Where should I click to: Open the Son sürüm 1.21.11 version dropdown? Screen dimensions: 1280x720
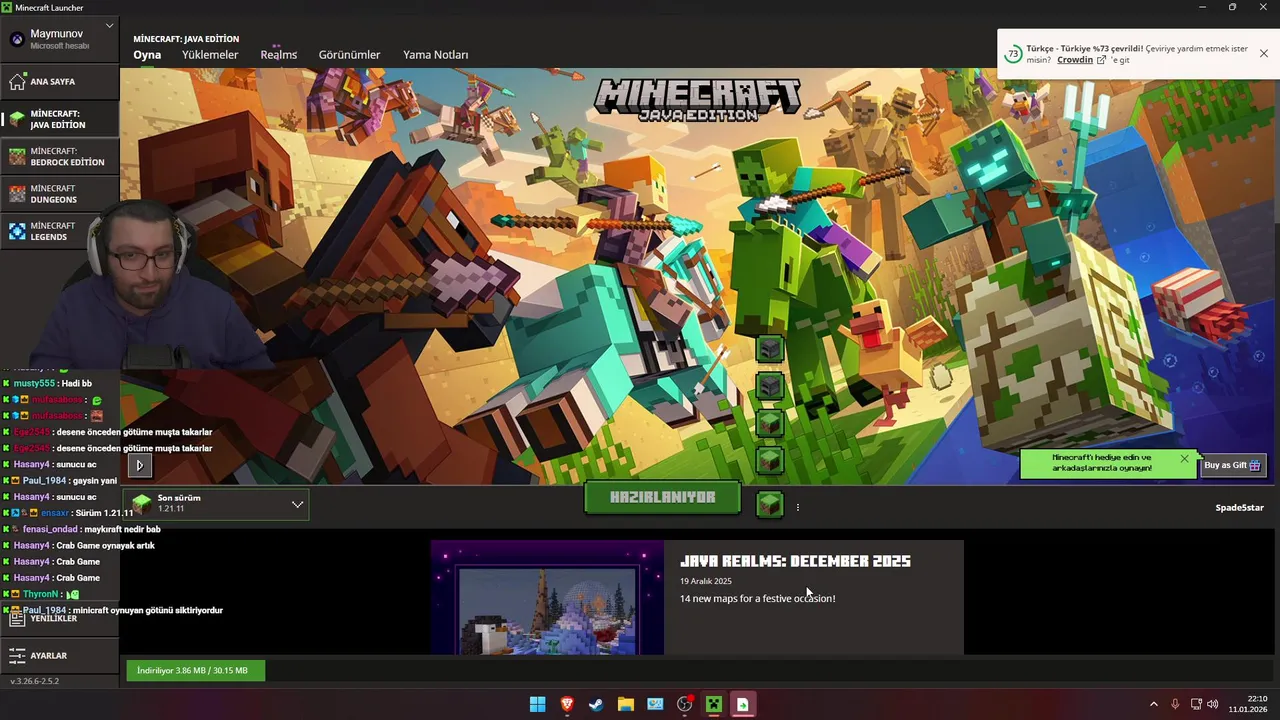pos(216,504)
